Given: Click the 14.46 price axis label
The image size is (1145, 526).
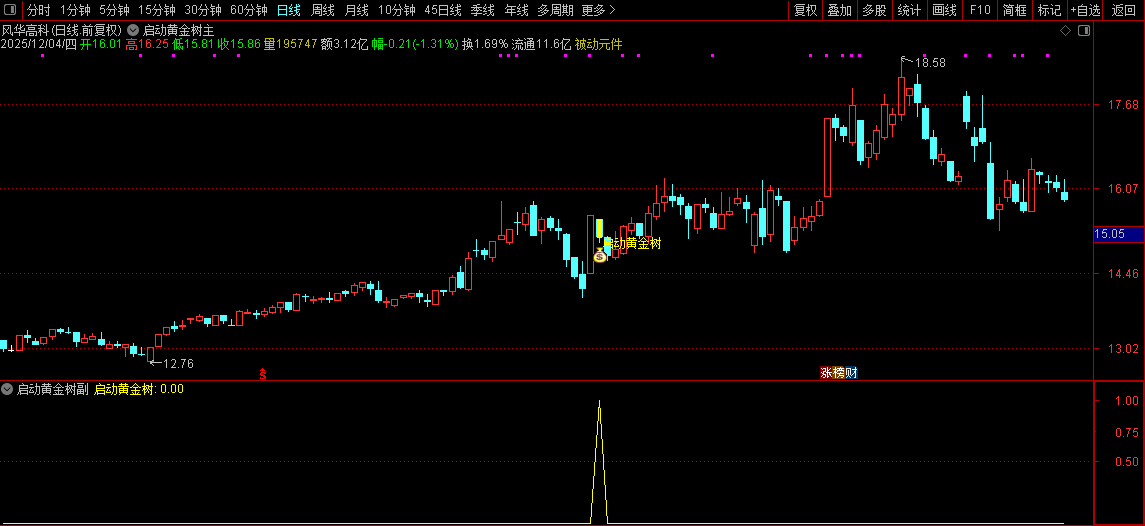Looking at the screenshot, I should tap(1123, 274).
